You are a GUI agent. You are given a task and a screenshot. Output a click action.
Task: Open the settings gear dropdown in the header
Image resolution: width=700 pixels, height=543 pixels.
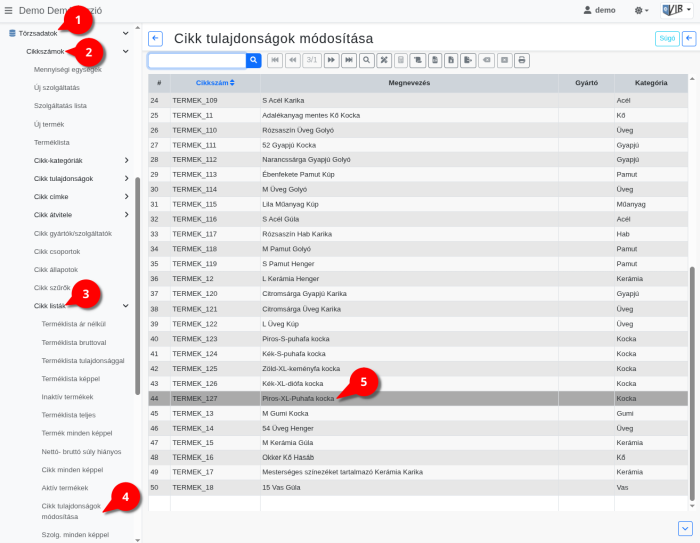coord(639,9)
